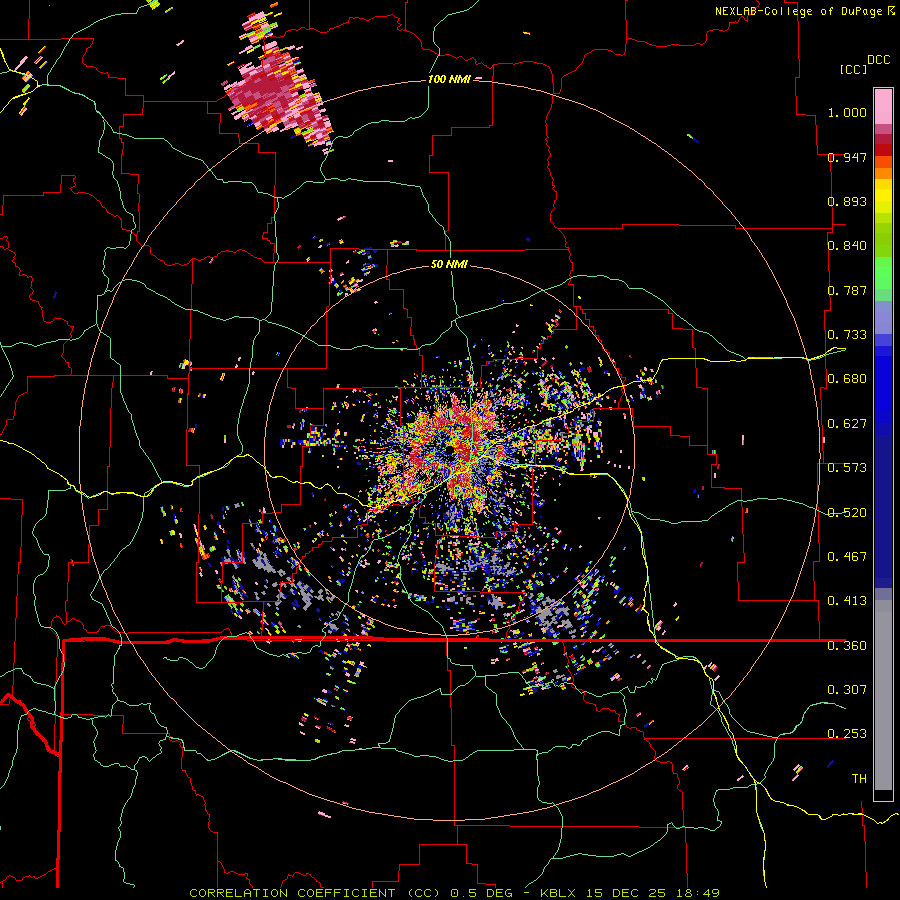Click the 0.307 color scale value
Viewport: 900px width, 900px height.
pos(847,689)
